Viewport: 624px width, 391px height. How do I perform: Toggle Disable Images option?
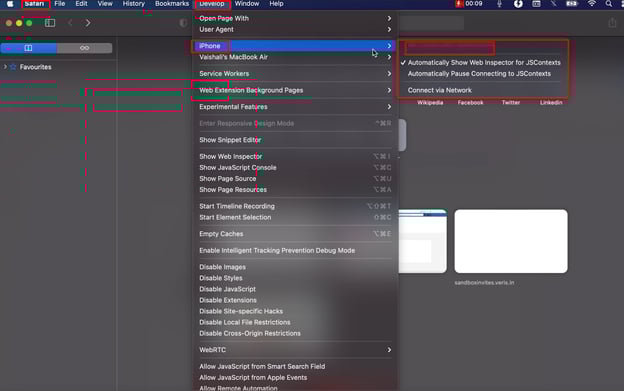click(295, 267)
